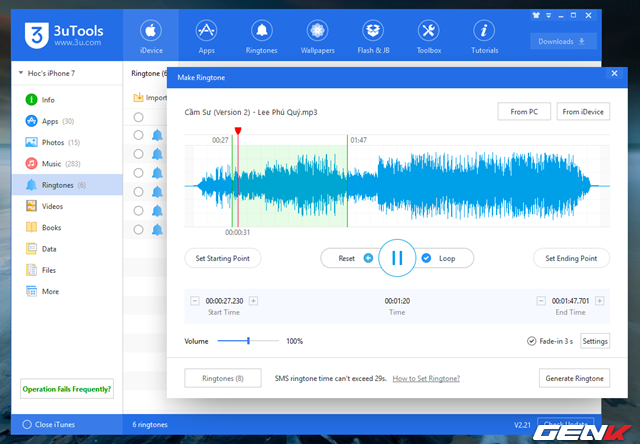Select the sixth ringtone row radio button
The image size is (640, 444).
pos(138,229)
